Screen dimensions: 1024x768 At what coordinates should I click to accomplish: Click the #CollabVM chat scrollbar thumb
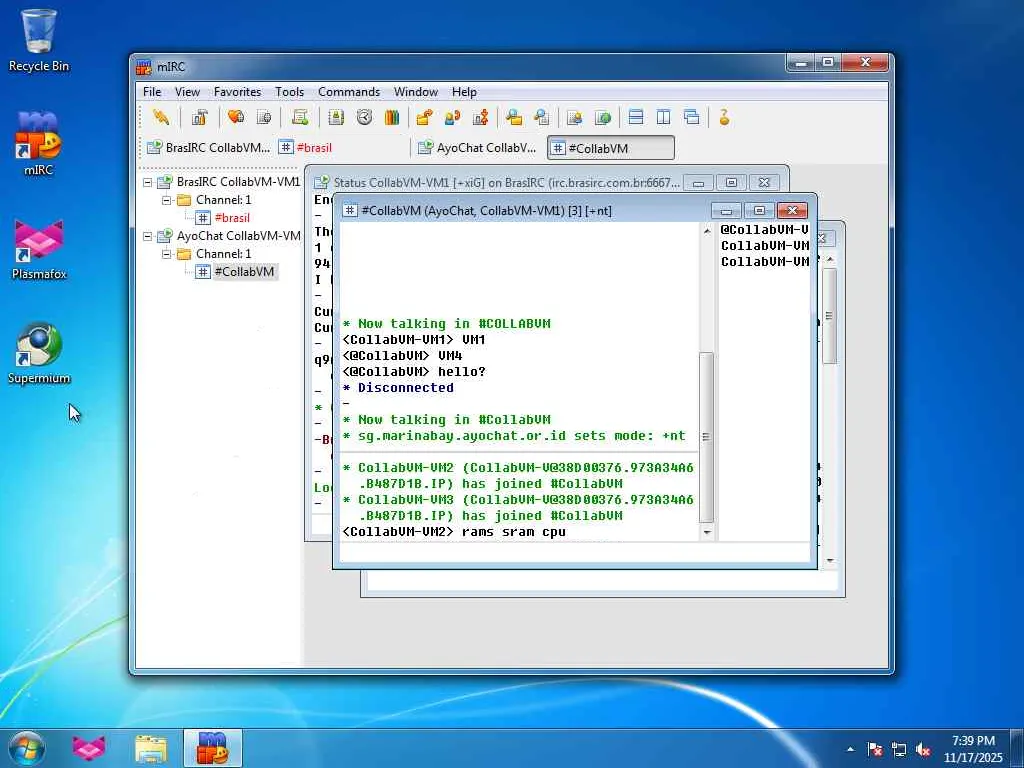[707, 437]
